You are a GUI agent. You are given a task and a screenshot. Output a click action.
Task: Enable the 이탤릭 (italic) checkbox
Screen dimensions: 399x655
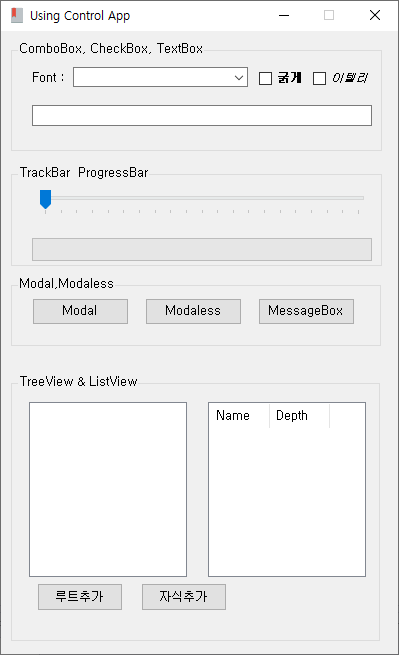[x=320, y=79]
